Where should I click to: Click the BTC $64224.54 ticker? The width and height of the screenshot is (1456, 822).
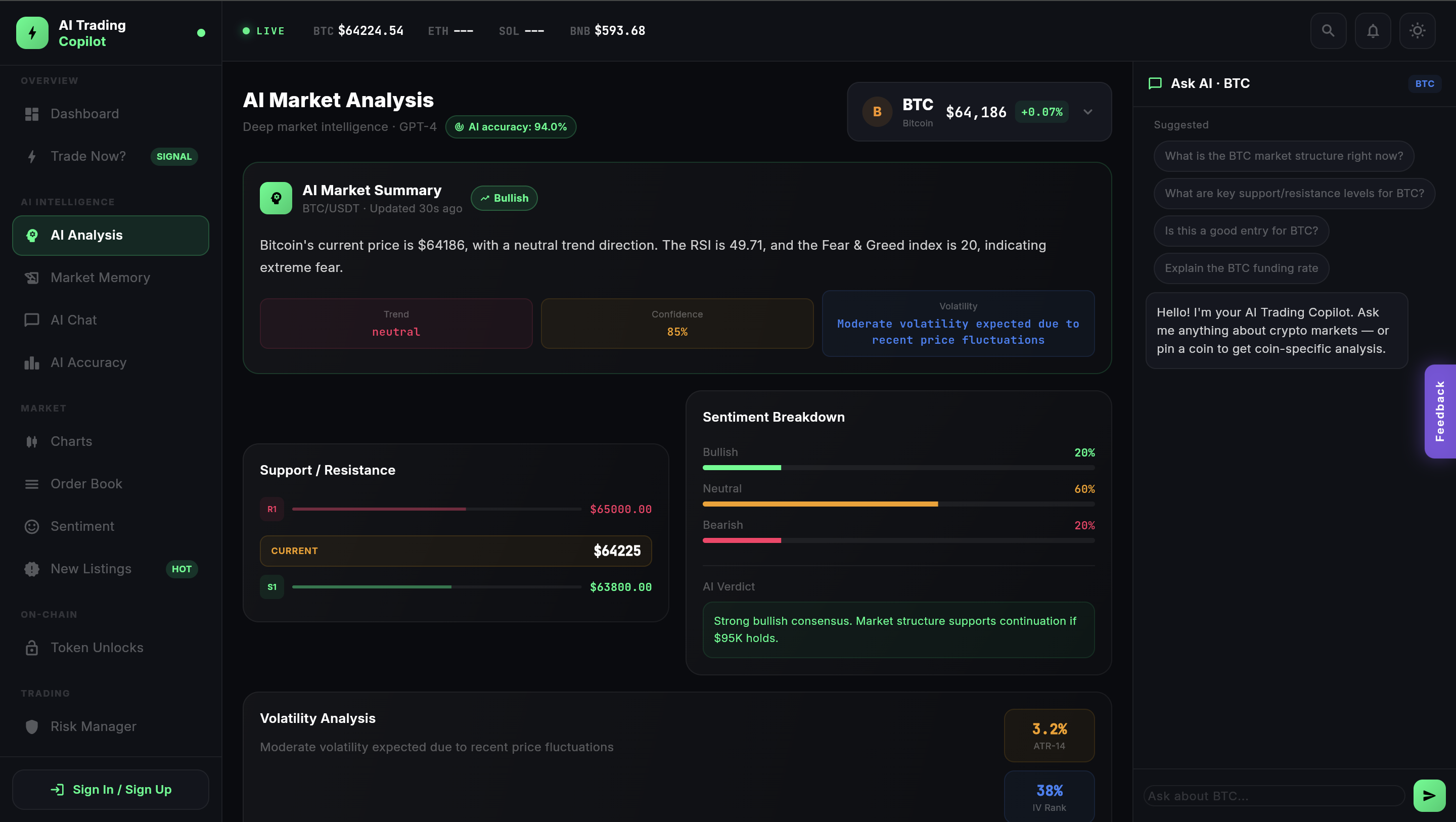(x=358, y=30)
